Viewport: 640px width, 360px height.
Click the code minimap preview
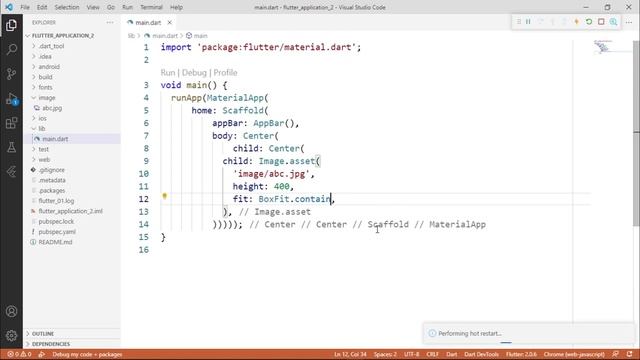603,47
